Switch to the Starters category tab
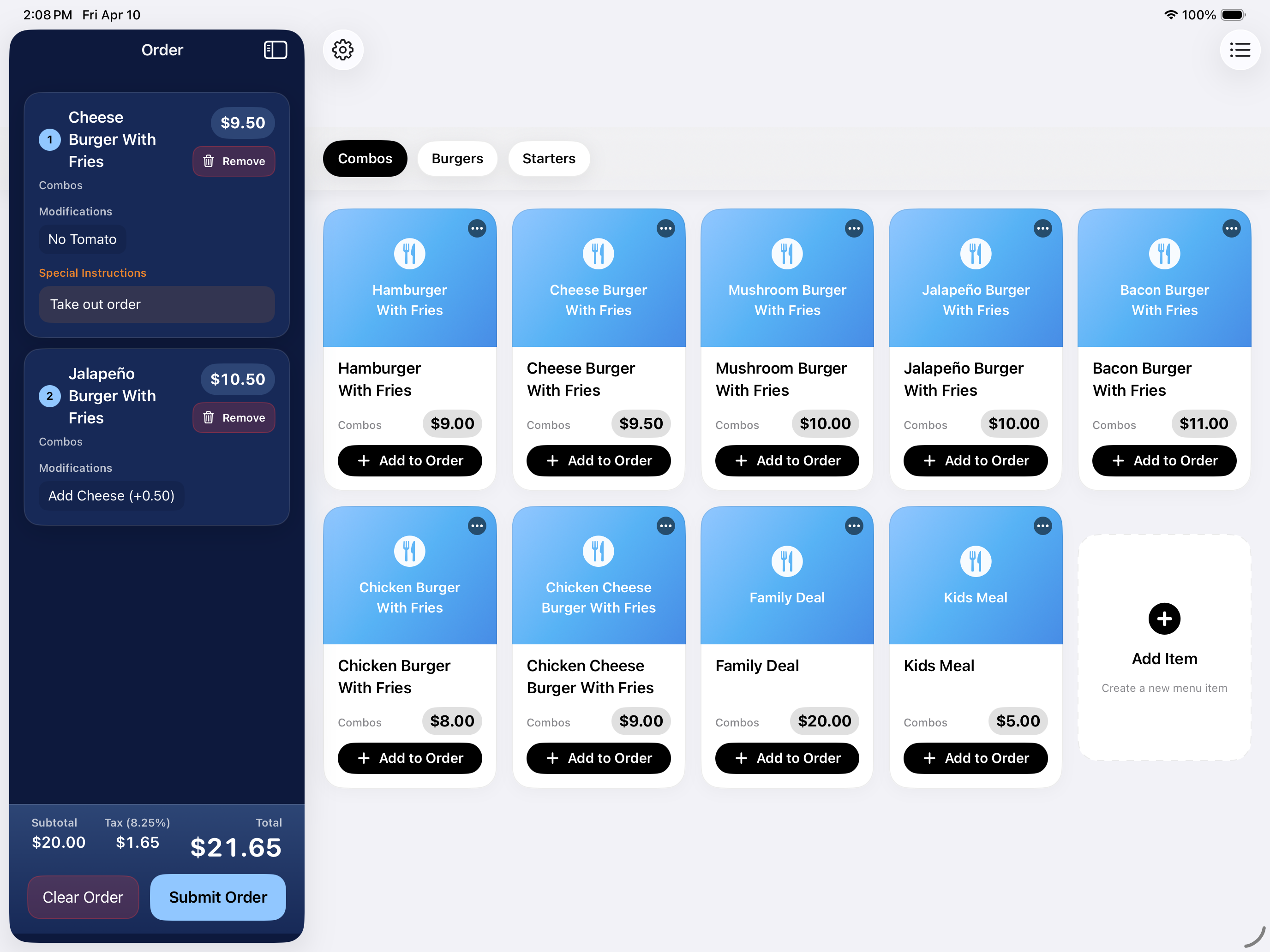 click(548, 158)
